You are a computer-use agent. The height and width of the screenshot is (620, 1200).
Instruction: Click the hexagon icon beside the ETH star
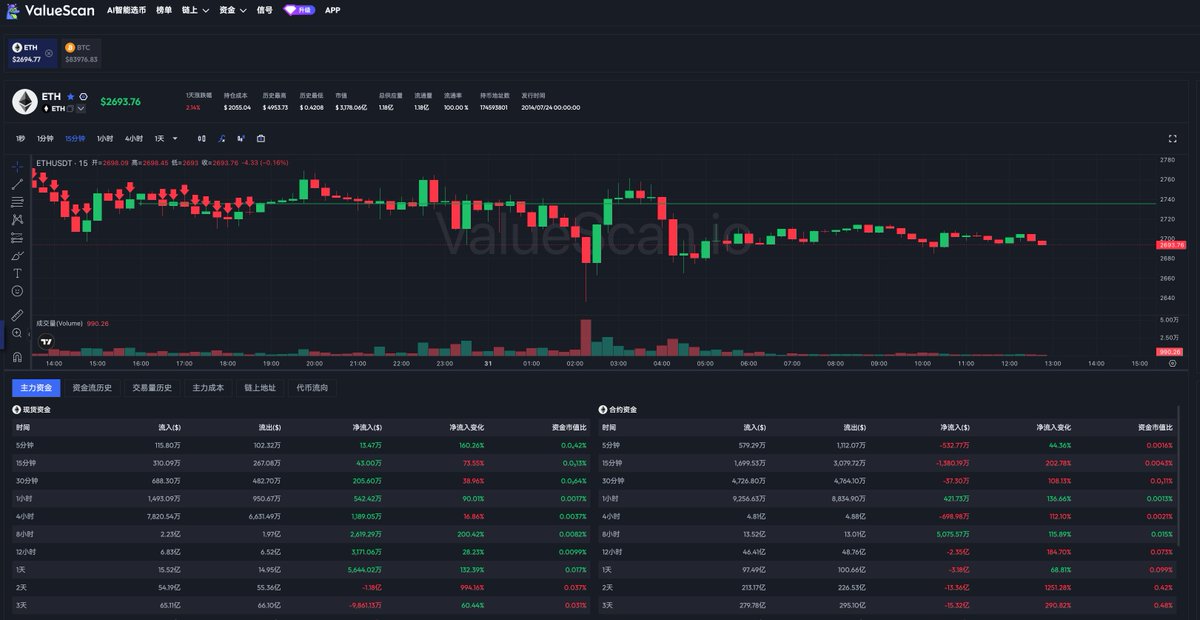(83, 97)
